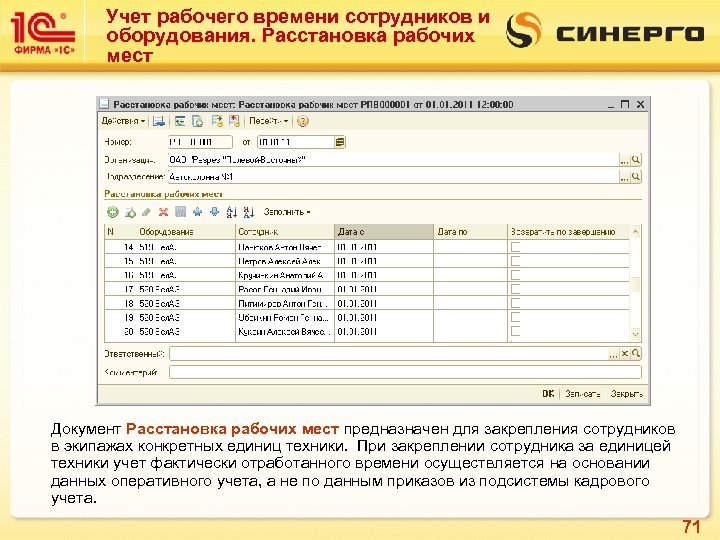
Task: Click the Ответственный input field
Action: (x=388, y=354)
